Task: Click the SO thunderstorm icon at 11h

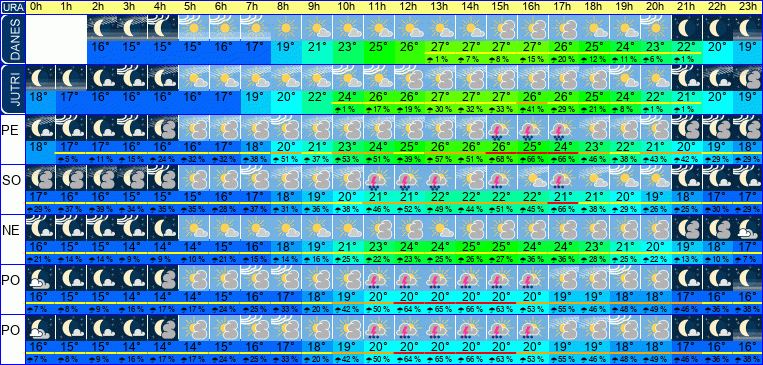Action: click(x=379, y=178)
